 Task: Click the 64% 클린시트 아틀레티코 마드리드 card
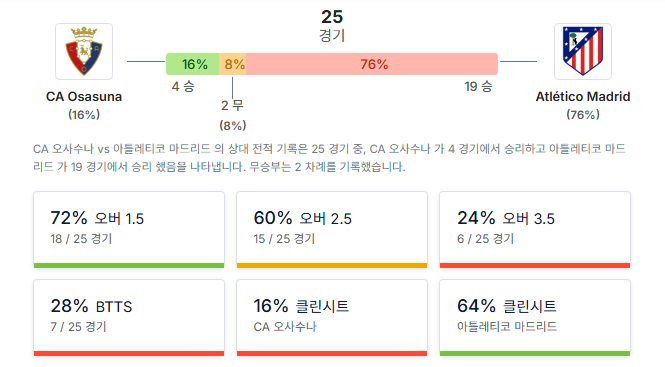535,317
